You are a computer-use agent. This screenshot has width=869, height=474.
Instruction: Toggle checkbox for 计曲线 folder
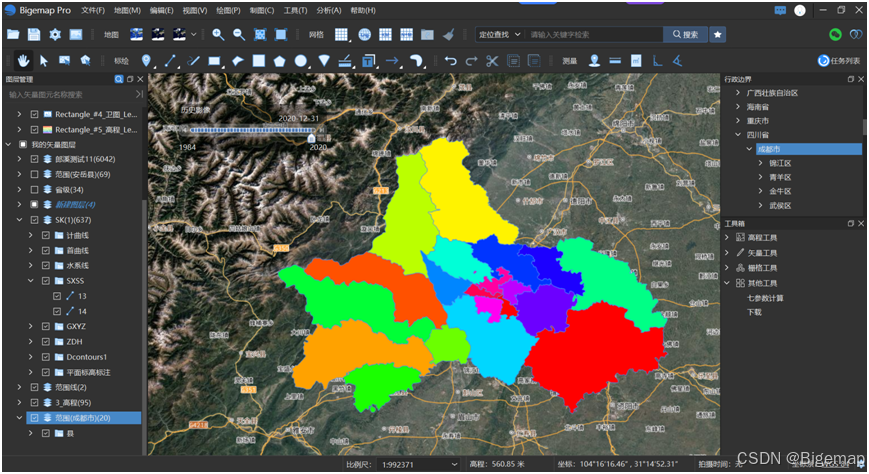(46, 235)
